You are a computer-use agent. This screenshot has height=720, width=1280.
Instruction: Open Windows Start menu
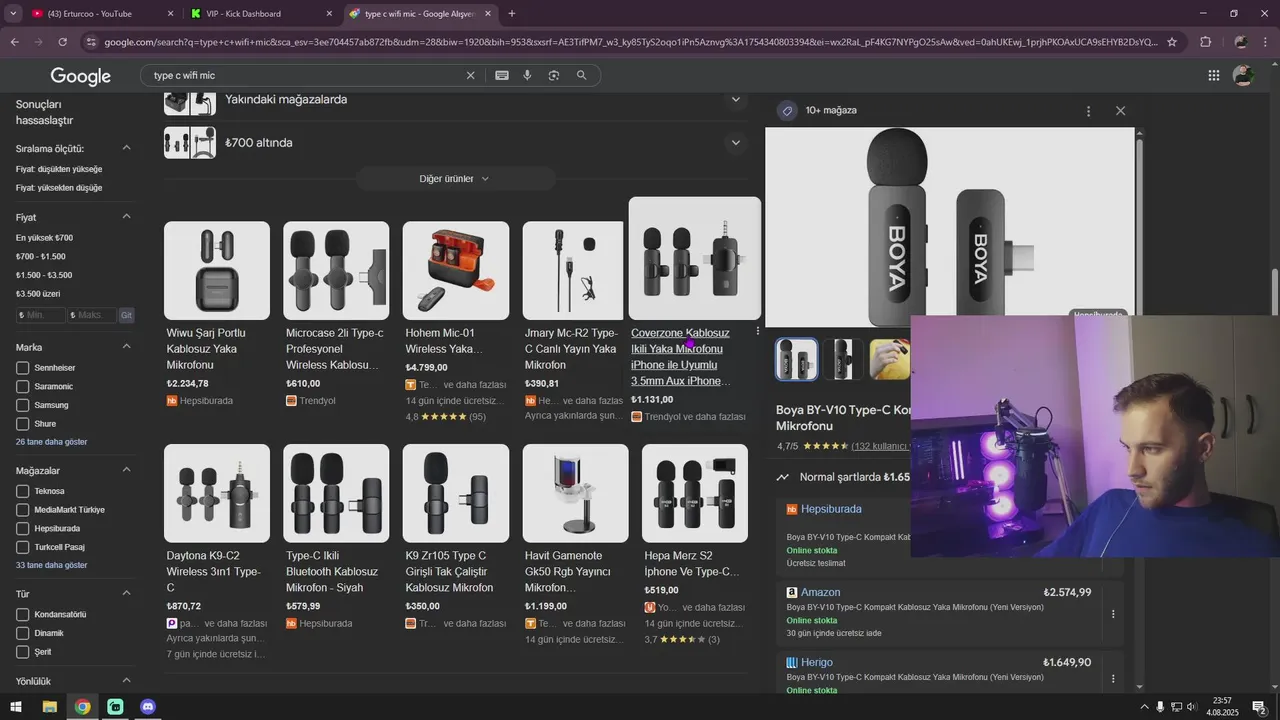coord(15,707)
